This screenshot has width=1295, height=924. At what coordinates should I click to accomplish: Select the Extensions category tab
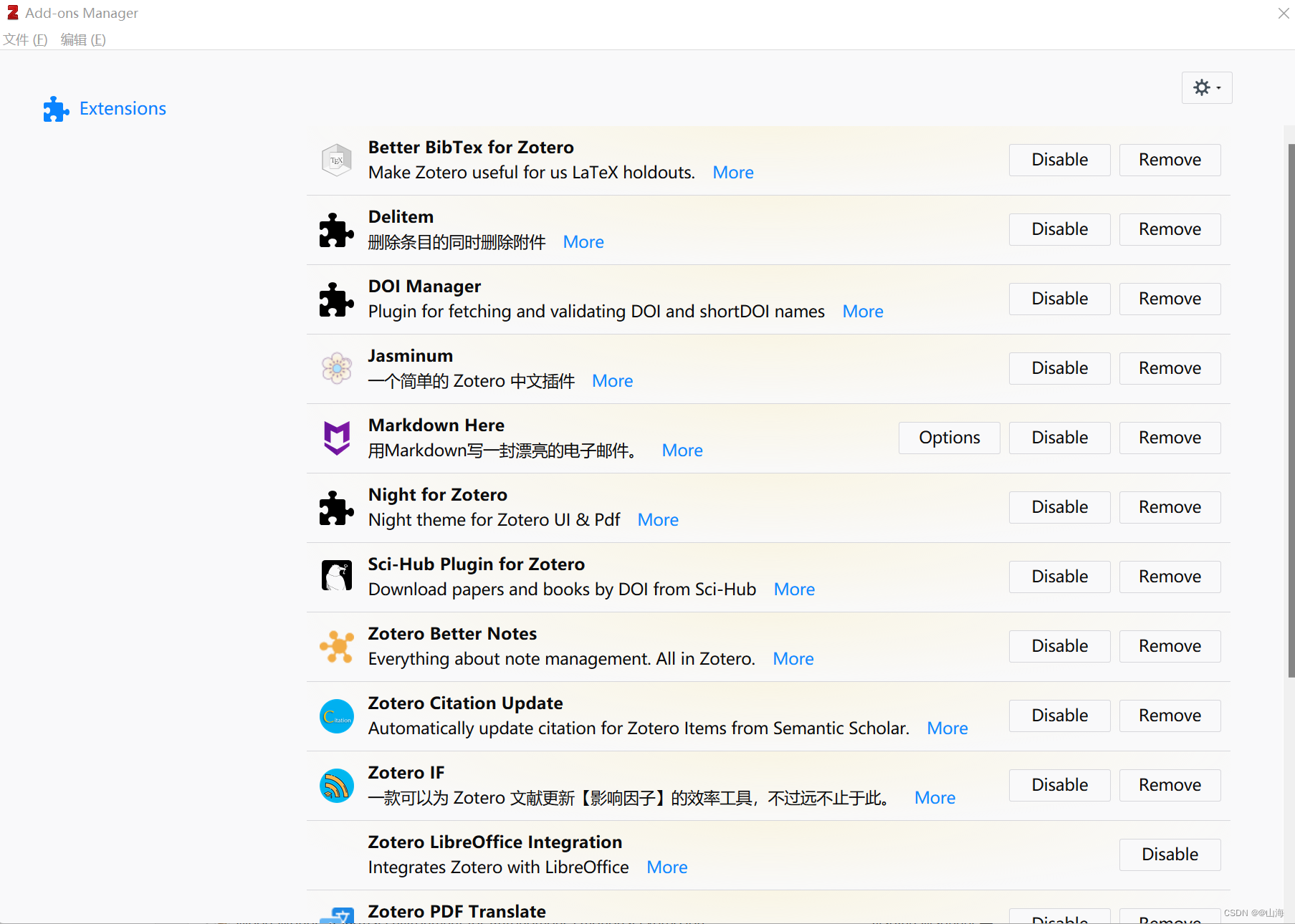point(105,109)
